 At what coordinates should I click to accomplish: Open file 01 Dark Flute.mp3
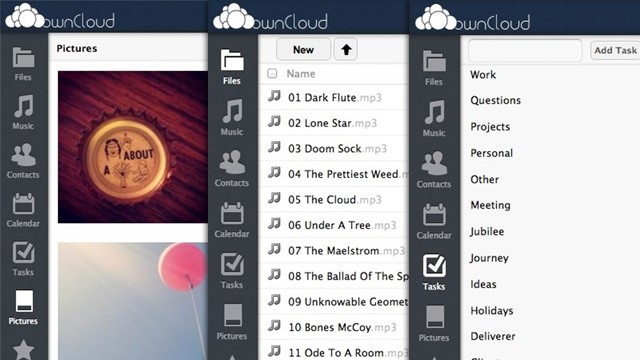[335, 98]
